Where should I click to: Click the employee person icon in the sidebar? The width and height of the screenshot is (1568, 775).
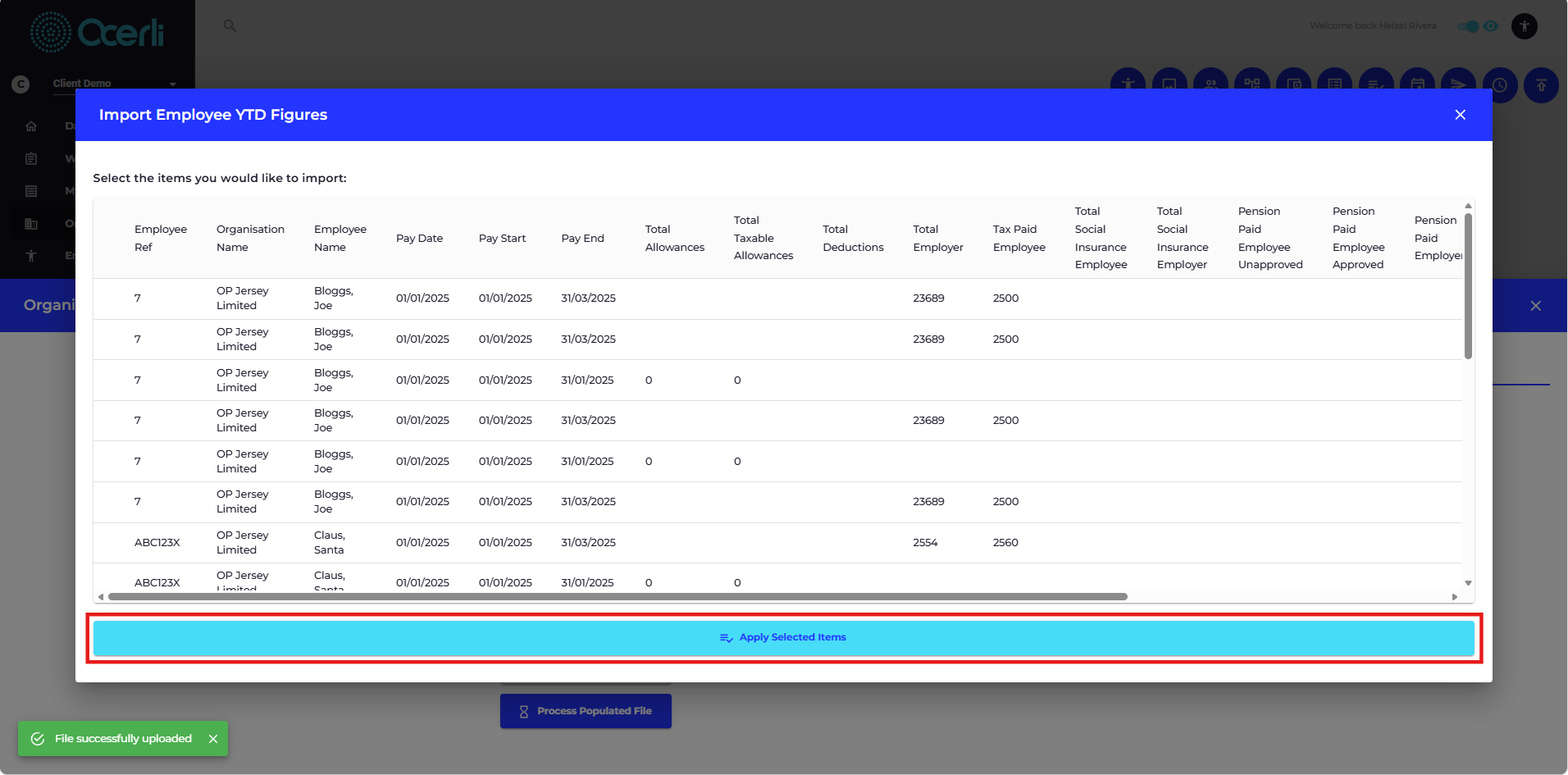pyautogui.click(x=31, y=255)
